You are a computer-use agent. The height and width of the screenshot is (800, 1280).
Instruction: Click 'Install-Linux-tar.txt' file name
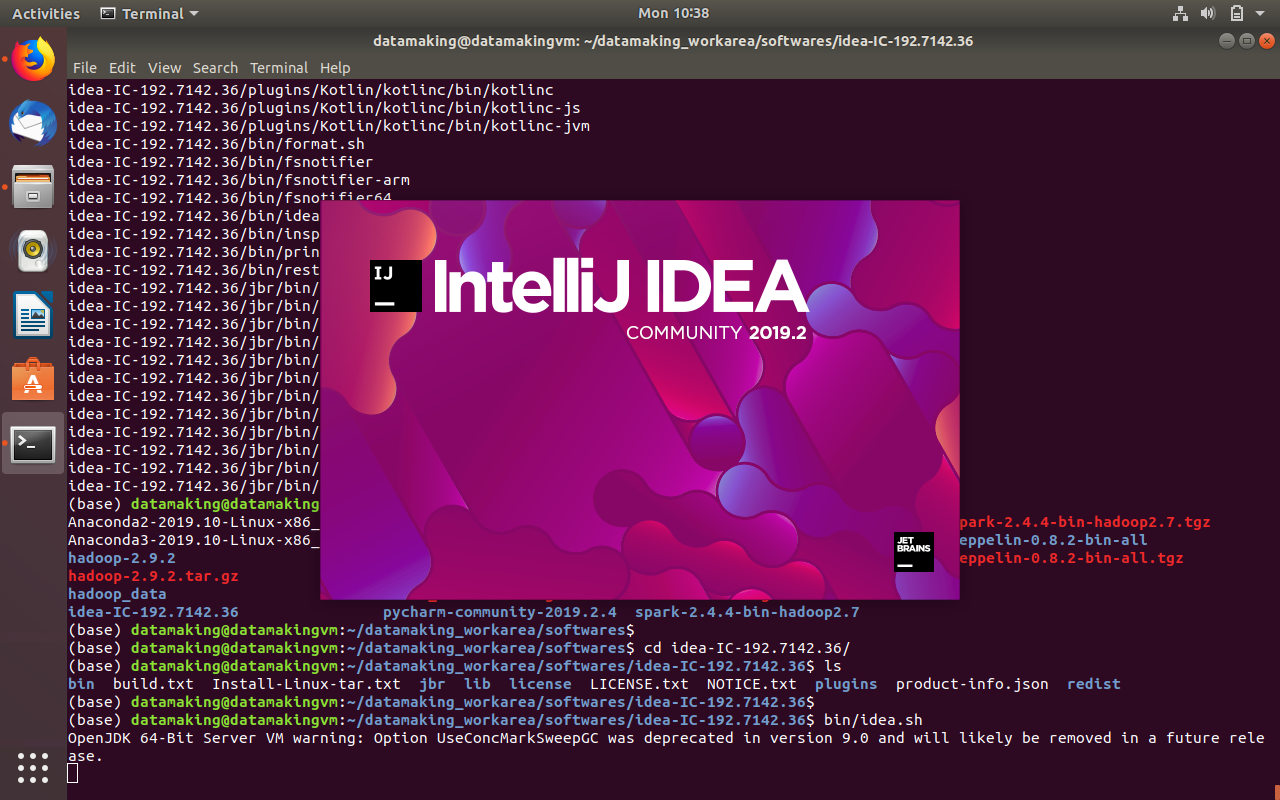click(x=306, y=684)
